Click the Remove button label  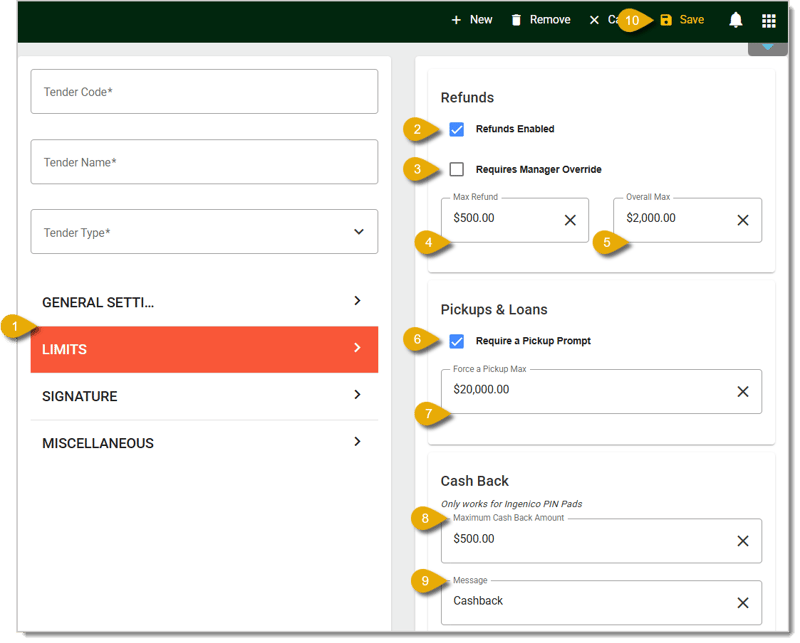pyautogui.click(x=550, y=19)
